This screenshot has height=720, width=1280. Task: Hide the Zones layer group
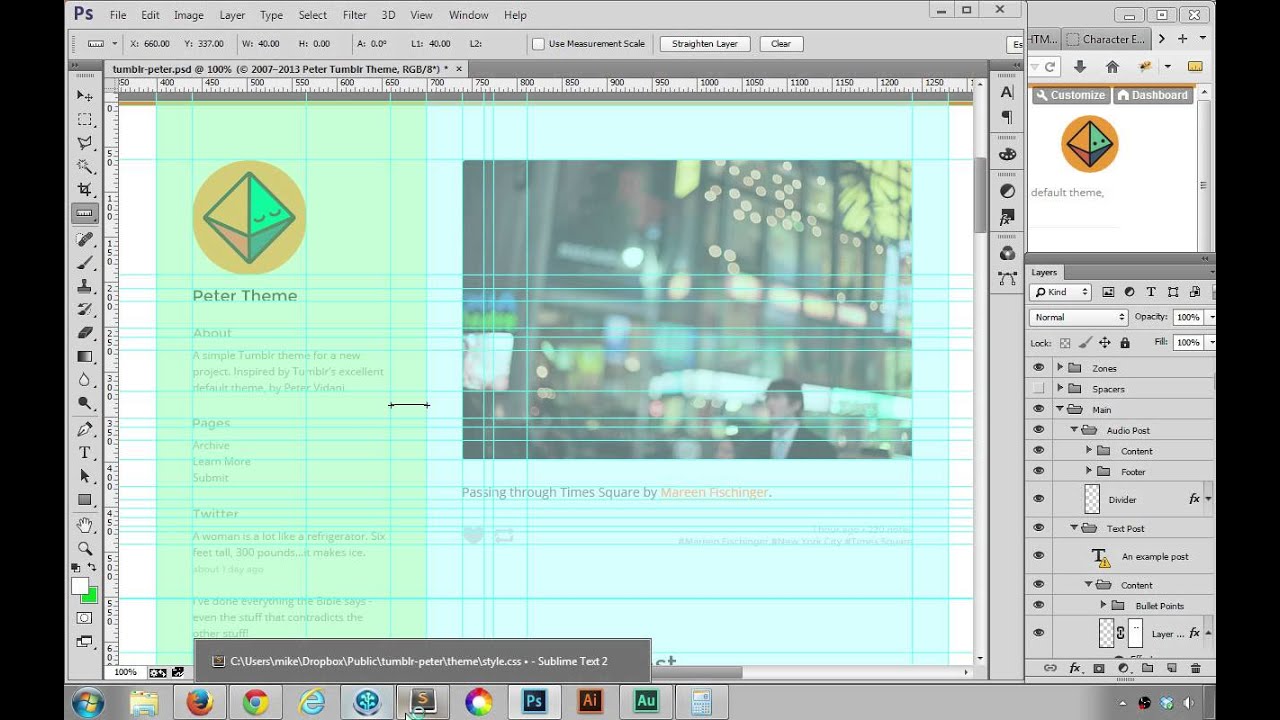pyautogui.click(x=1038, y=368)
